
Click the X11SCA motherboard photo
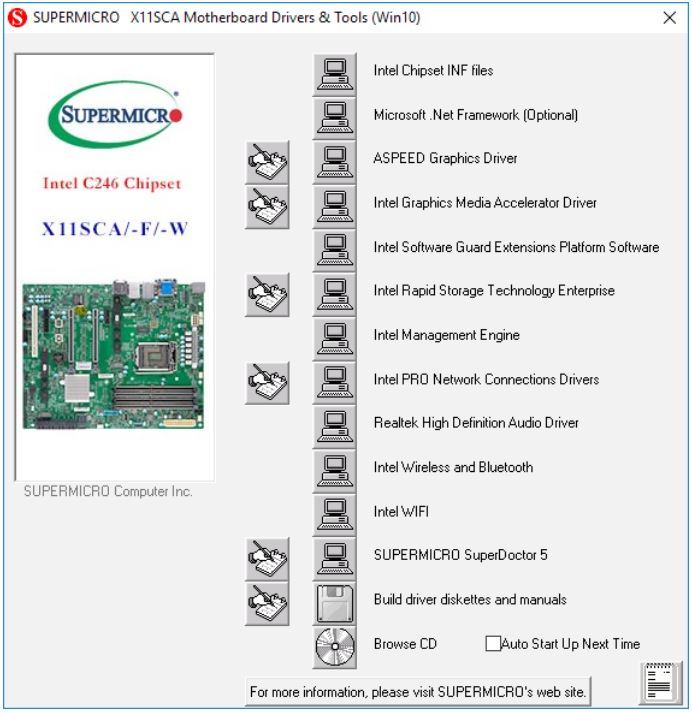tap(113, 355)
